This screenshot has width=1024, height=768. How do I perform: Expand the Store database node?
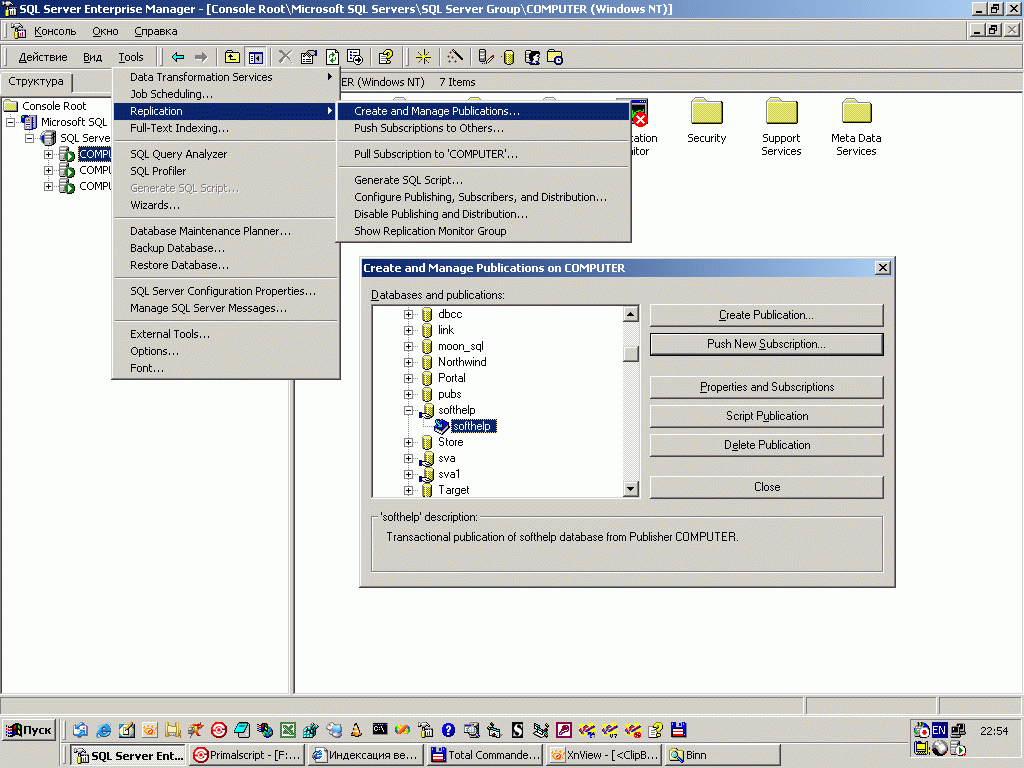408,442
